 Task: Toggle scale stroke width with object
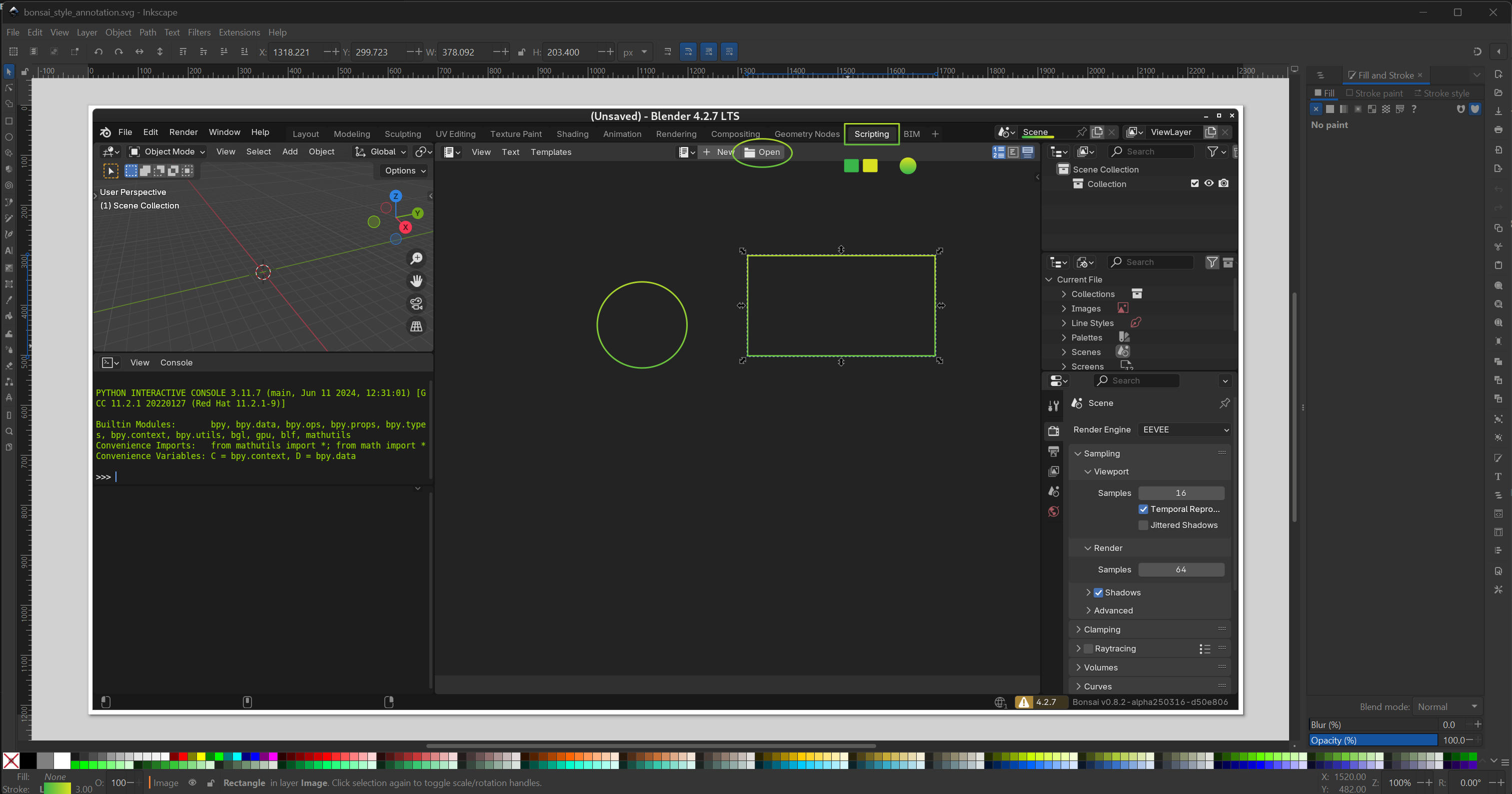pyautogui.click(x=667, y=51)
